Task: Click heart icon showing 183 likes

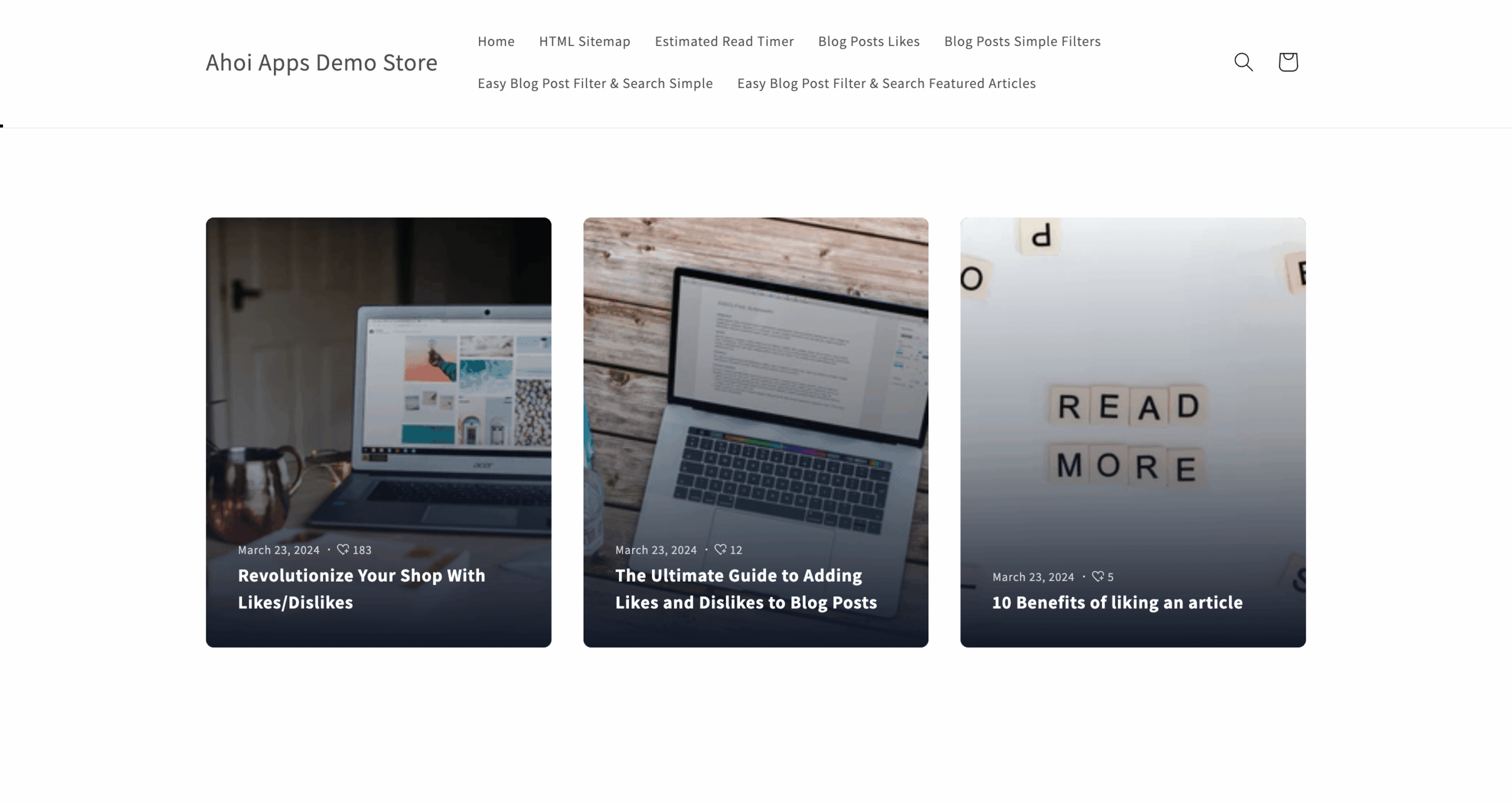Action: coord(343,549)
